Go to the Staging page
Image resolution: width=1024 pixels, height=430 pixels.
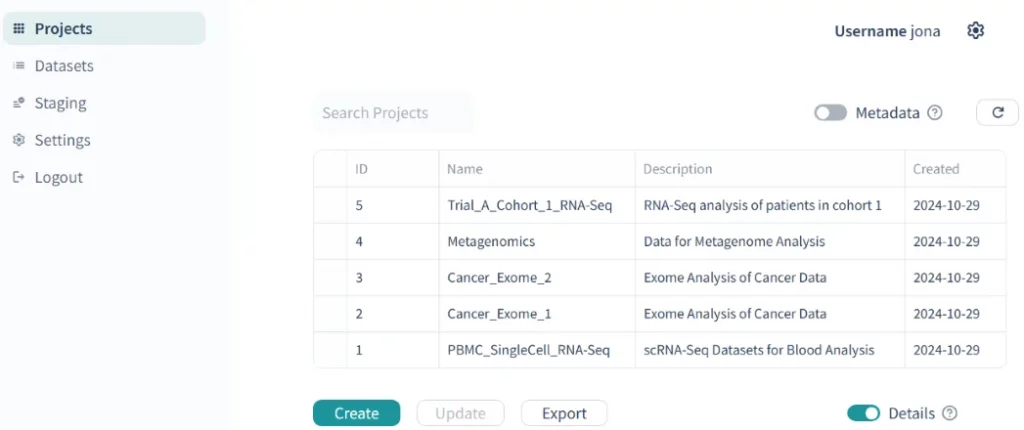click(x=60, y=103)
